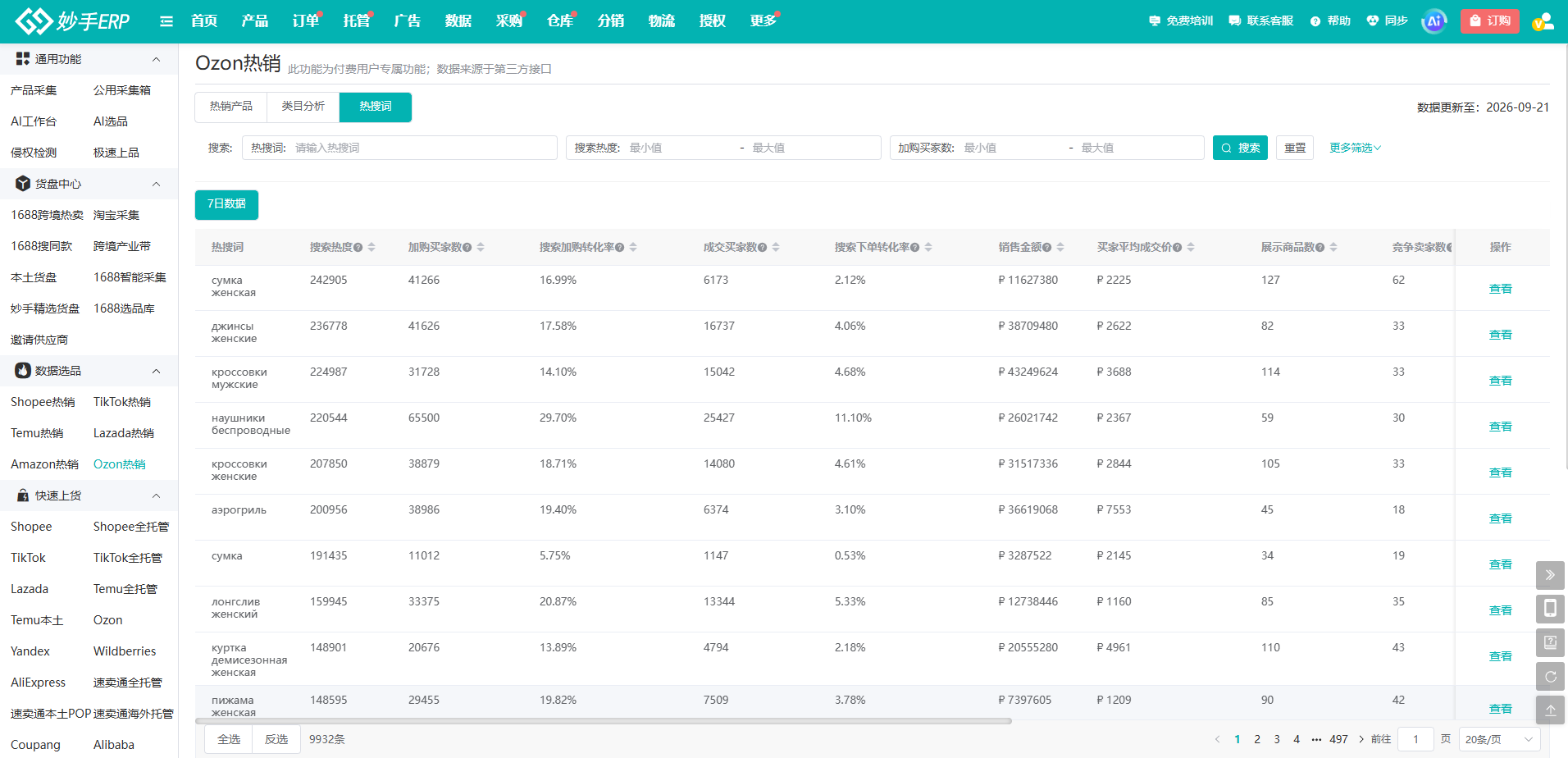Sort by 销售金额 column arrows

(1060, 248)
